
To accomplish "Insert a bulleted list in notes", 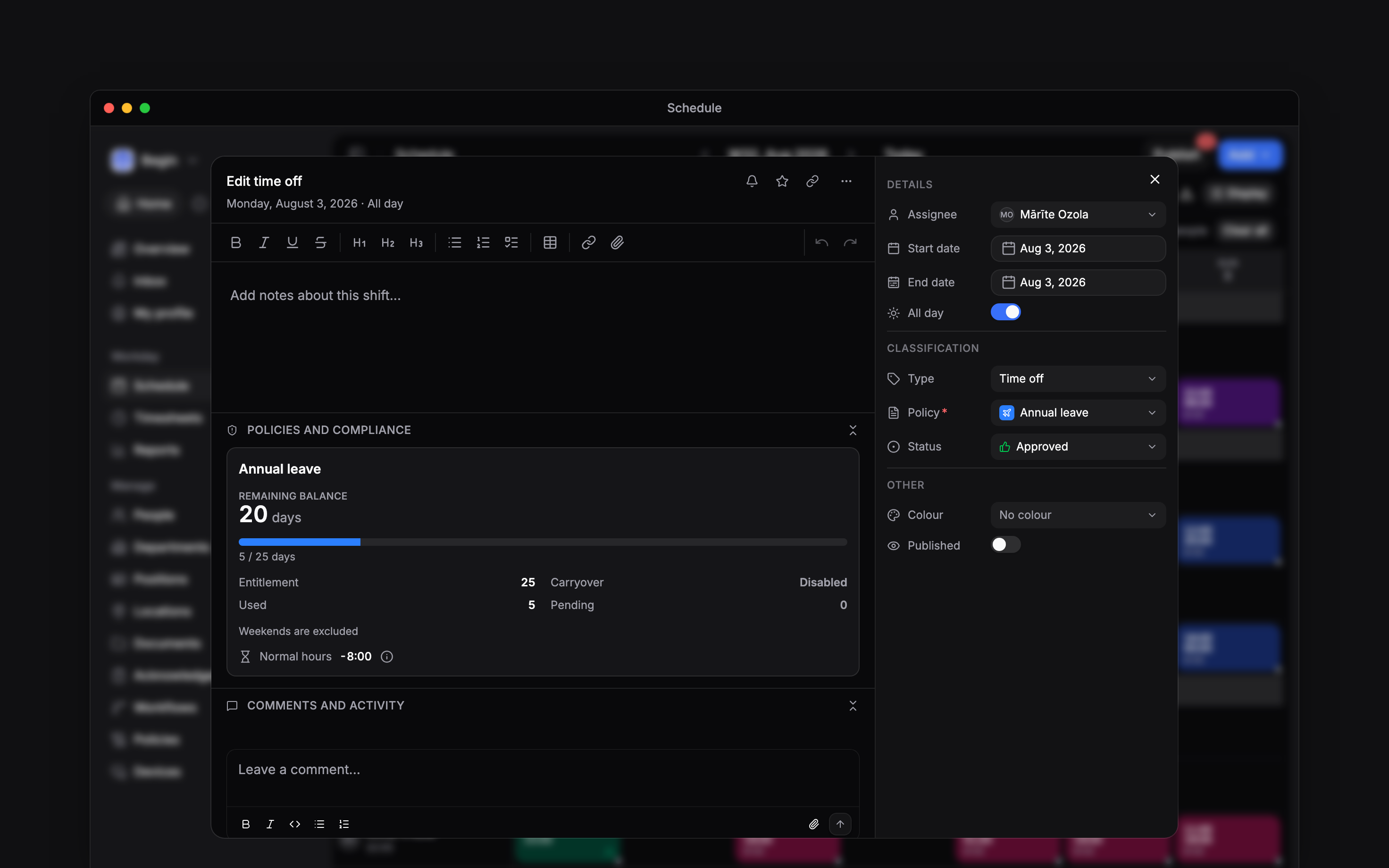I will 454,243.
